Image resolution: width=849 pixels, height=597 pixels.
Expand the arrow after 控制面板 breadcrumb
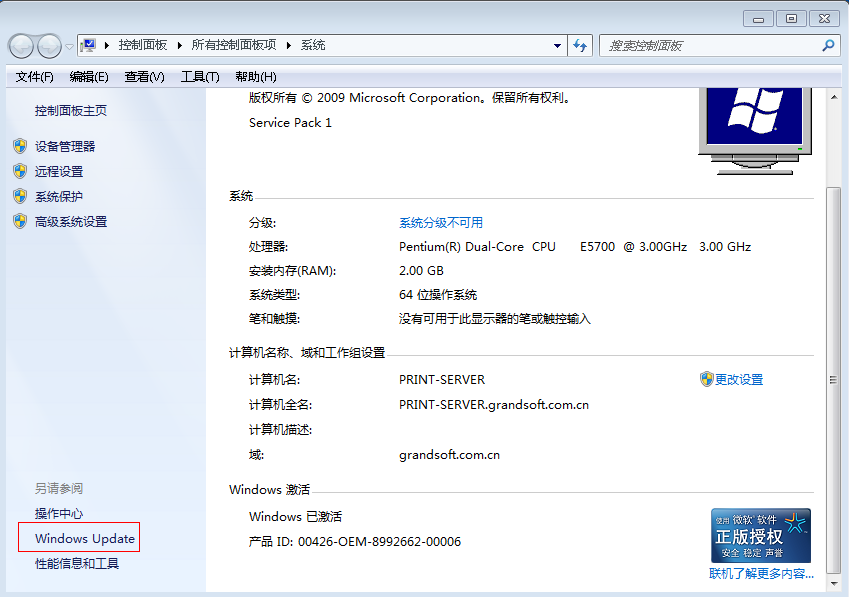179,45
